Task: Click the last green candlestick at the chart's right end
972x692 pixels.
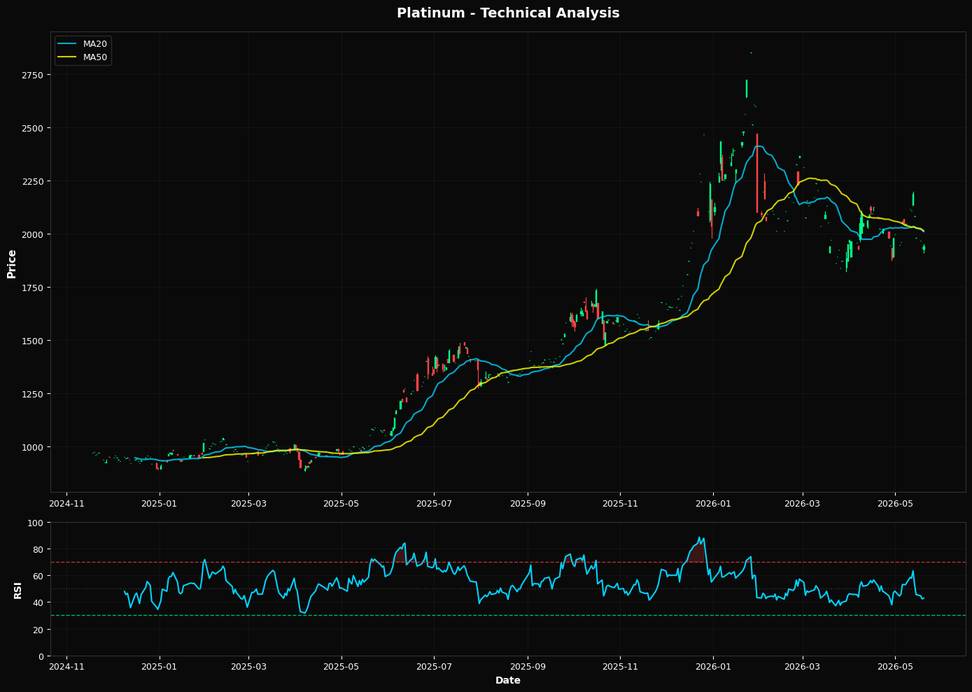Action: pyautogui.click(x=924, y=248)
